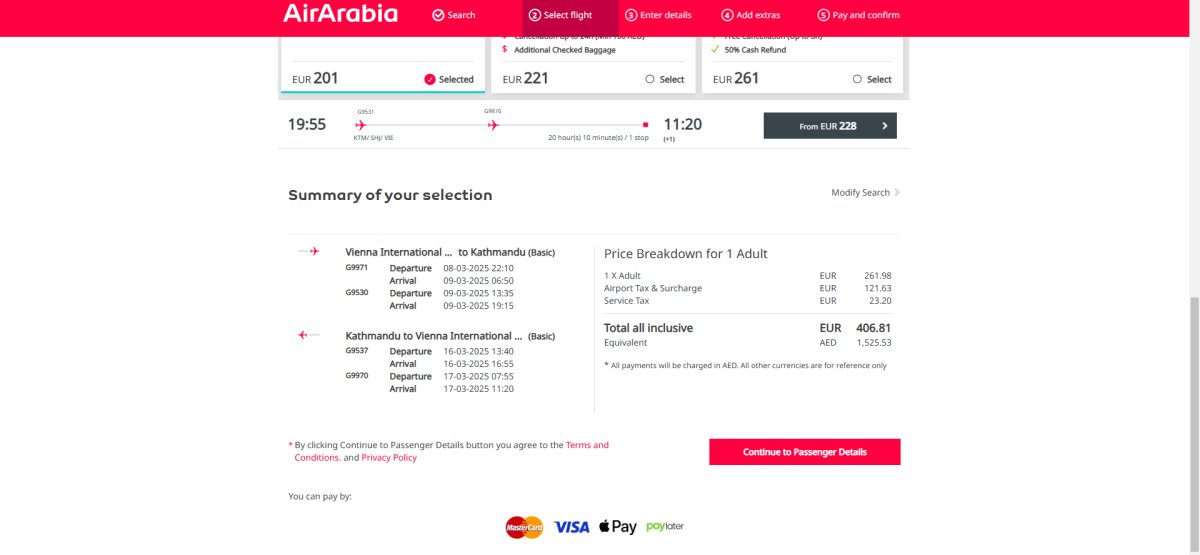Image resolution: width=1200 pixels, height=555 pixels.
Task: Open Modify Search chevron
Action: click(897, 193)
